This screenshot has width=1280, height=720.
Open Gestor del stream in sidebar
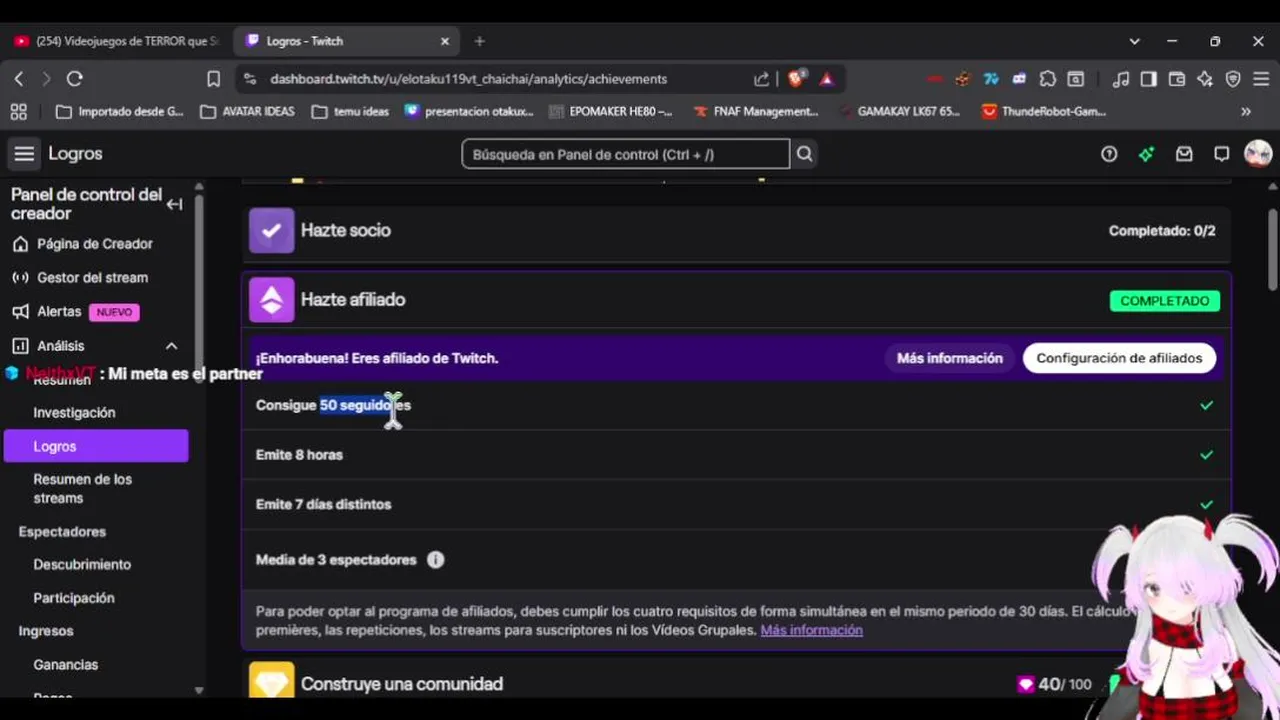pyautogui.click(x=92, y=278)
